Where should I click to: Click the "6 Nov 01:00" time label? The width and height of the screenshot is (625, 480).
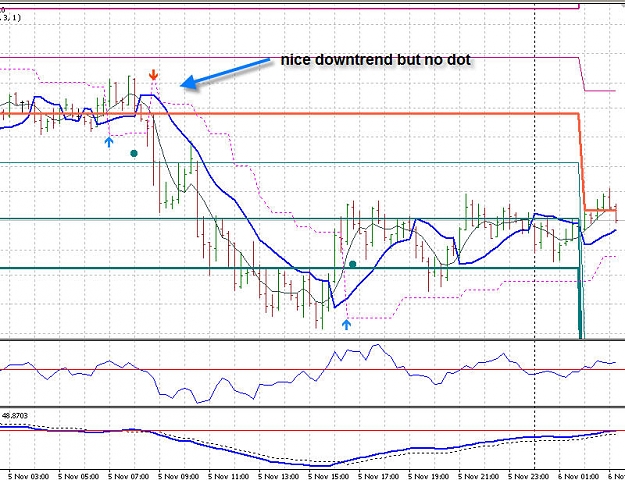[578, 476]
